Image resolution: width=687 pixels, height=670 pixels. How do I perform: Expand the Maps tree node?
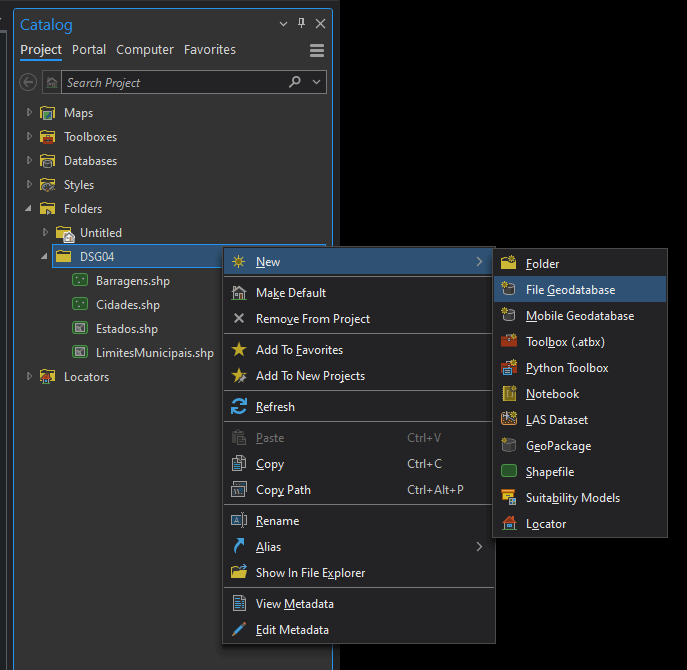[x=30, y=113]
